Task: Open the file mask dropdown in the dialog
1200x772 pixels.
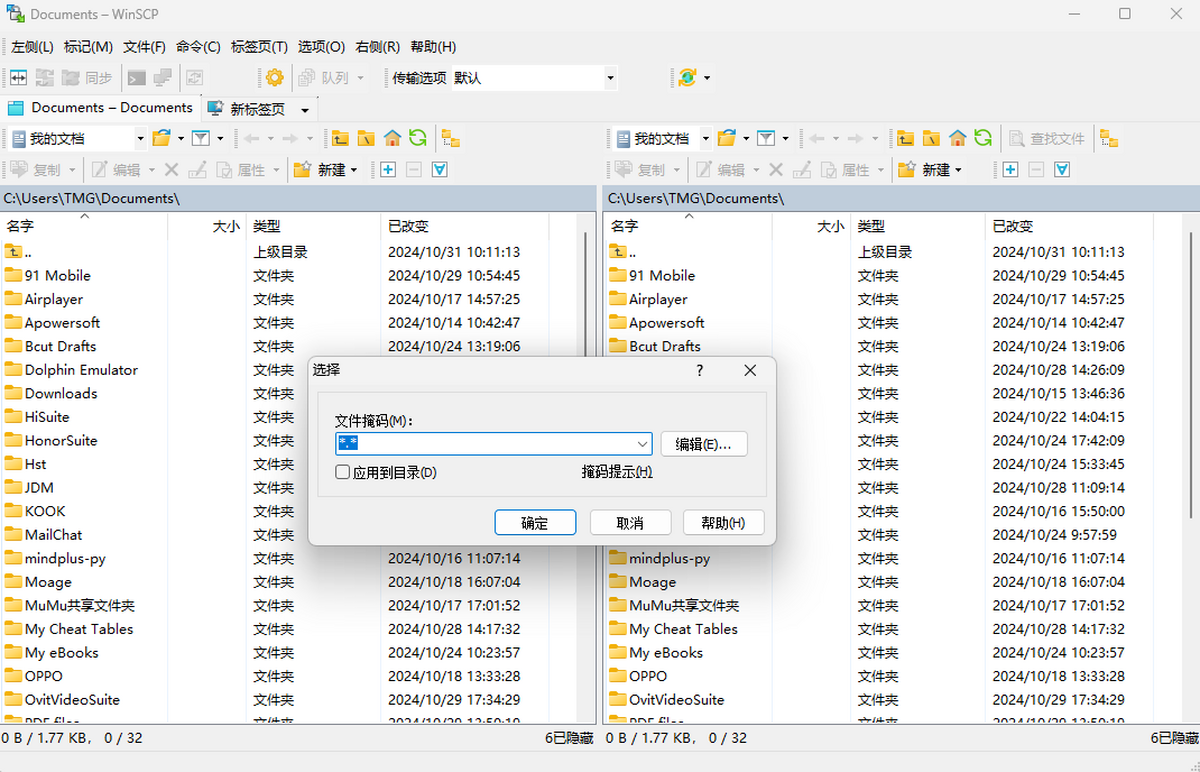Action: click(644, 443)
